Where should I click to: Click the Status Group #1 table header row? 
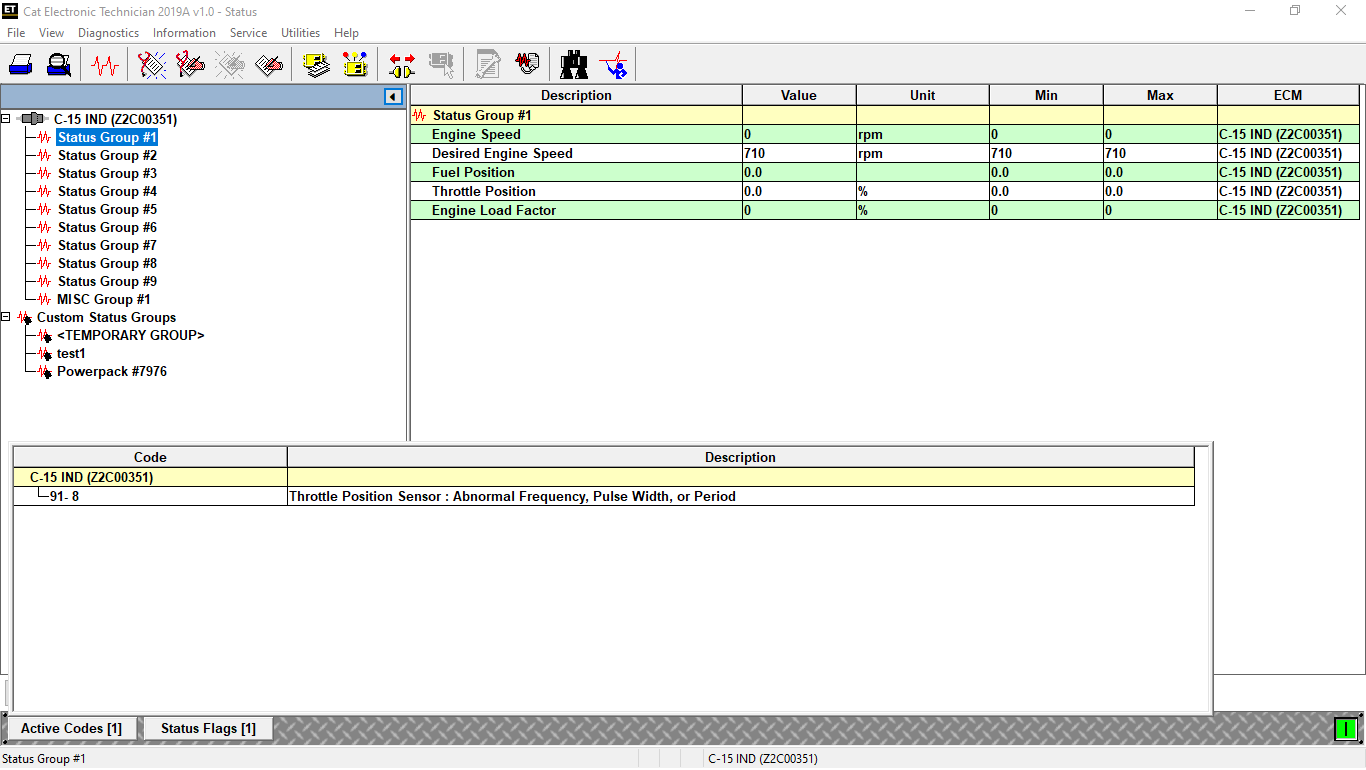point(885,115)
